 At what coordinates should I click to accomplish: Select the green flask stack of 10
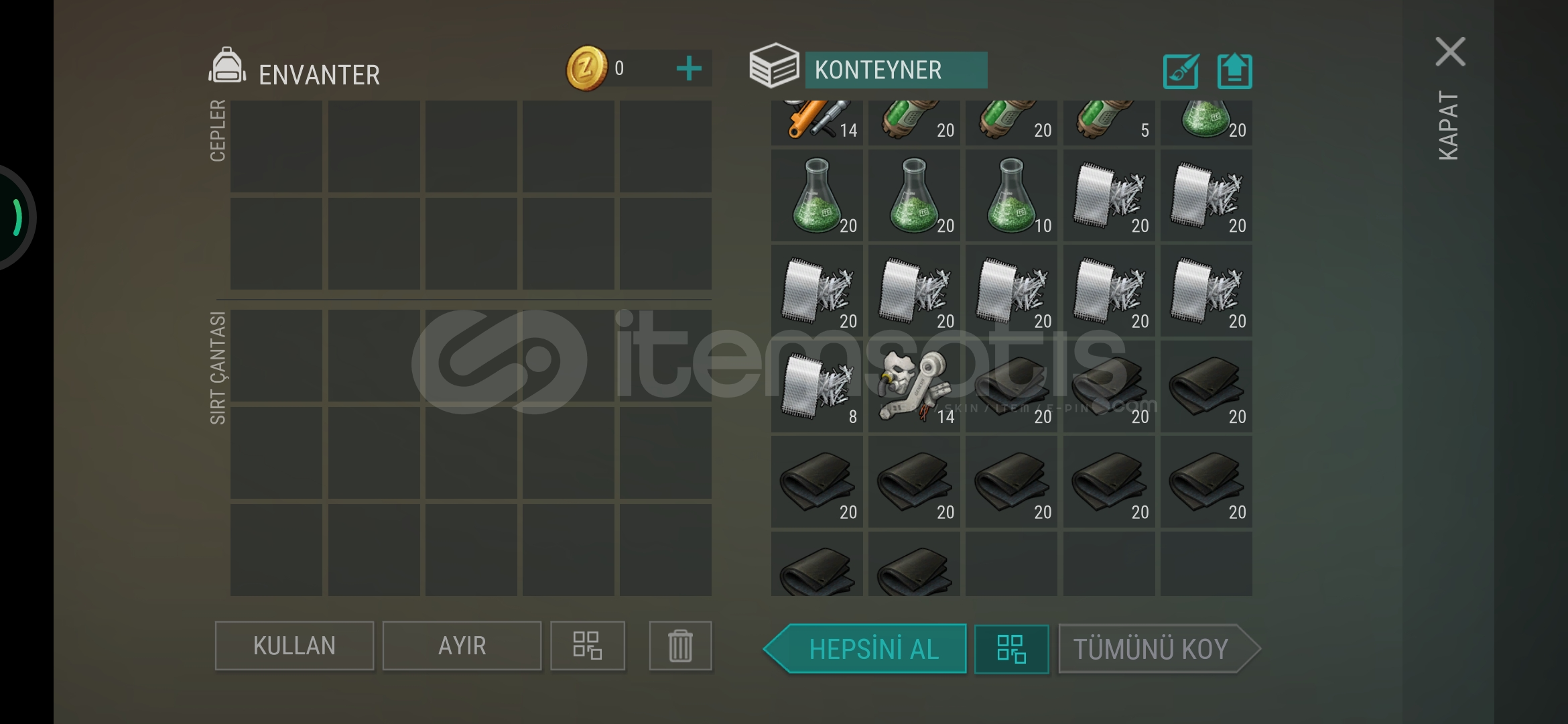click(x=1012, y=196)
